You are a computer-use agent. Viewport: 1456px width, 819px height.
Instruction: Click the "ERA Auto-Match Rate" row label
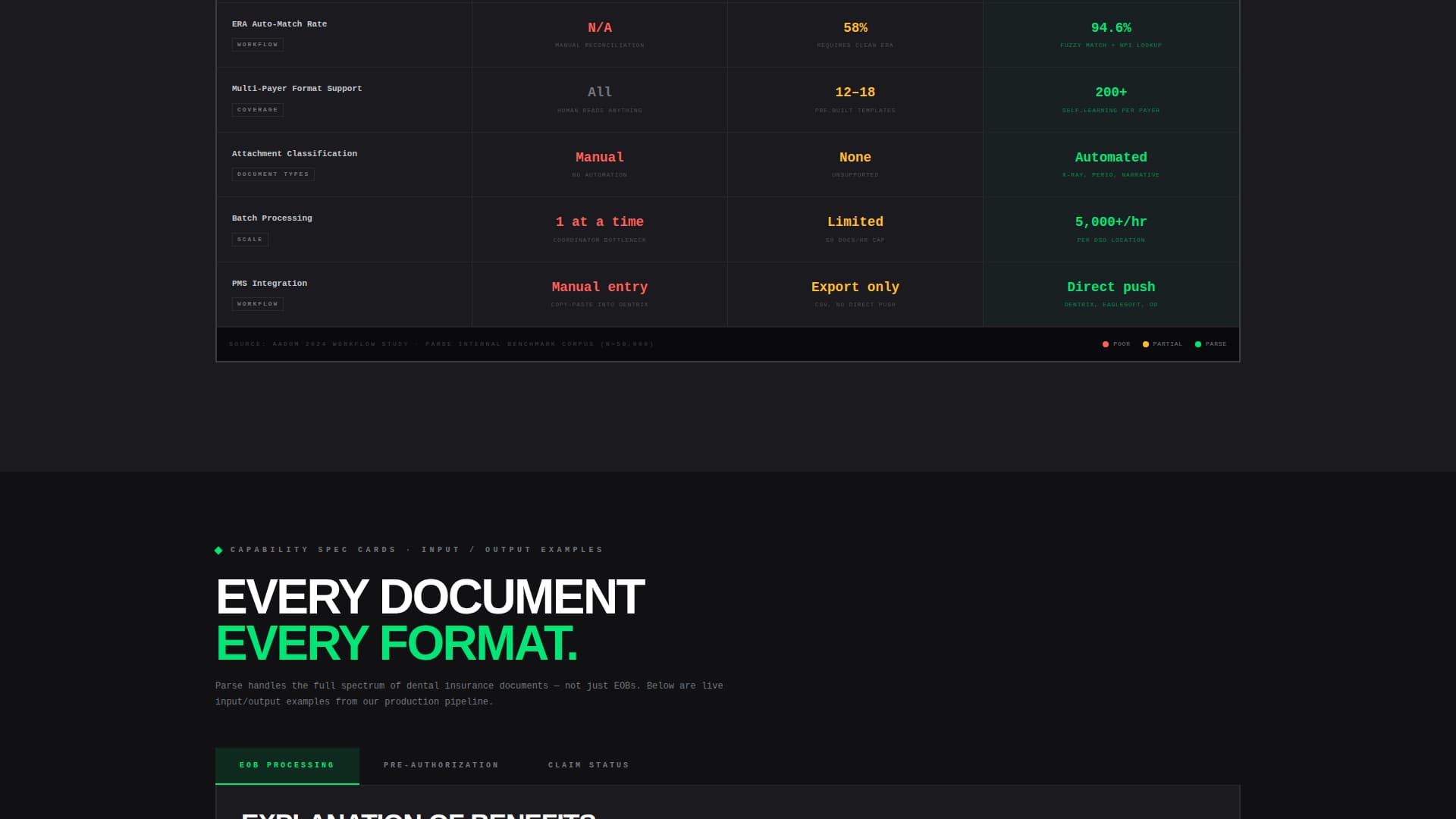click(x=280, y=24)
